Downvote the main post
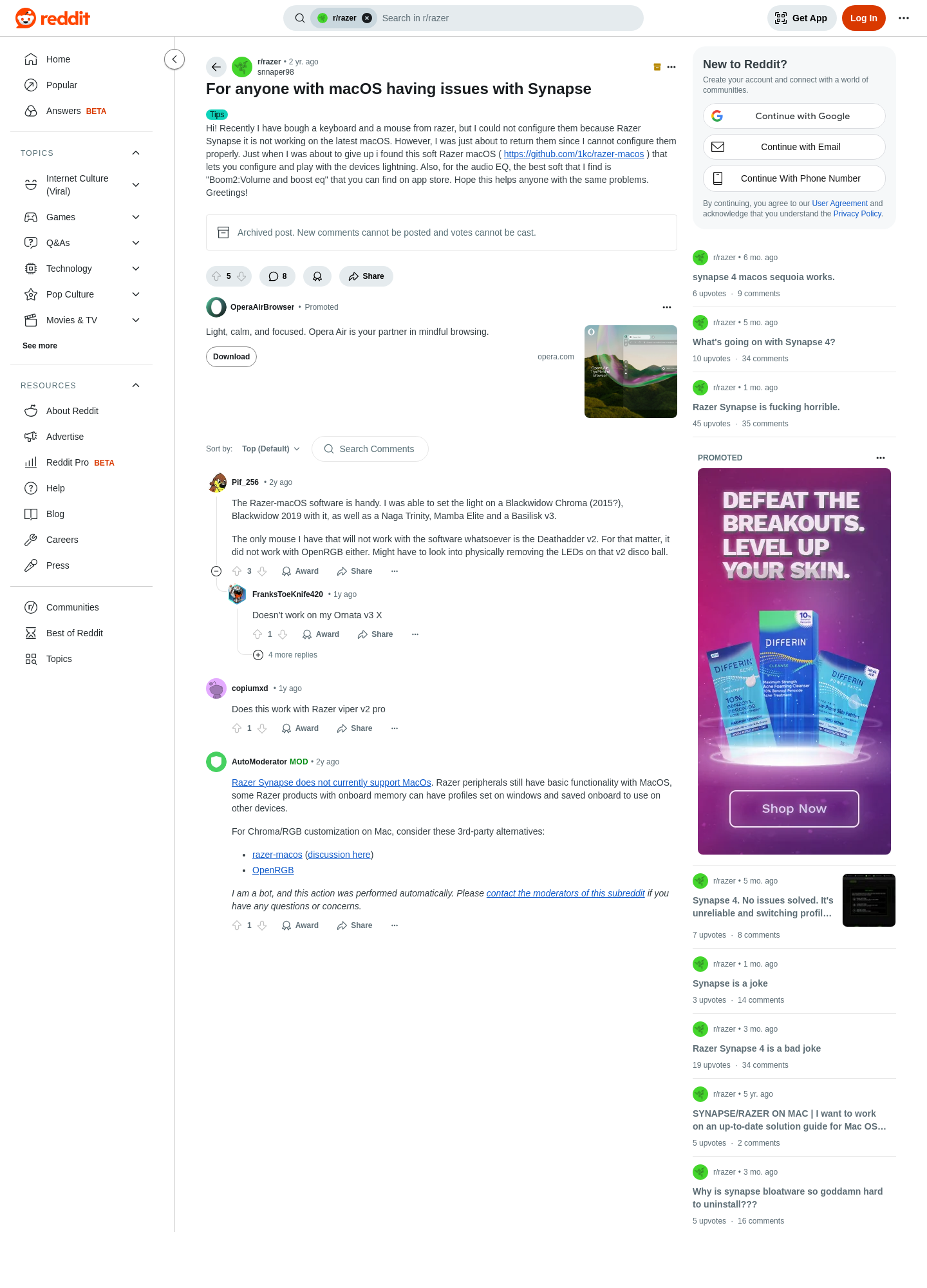The width and height of the screenshot is (927, 1288). coord(241,276)
